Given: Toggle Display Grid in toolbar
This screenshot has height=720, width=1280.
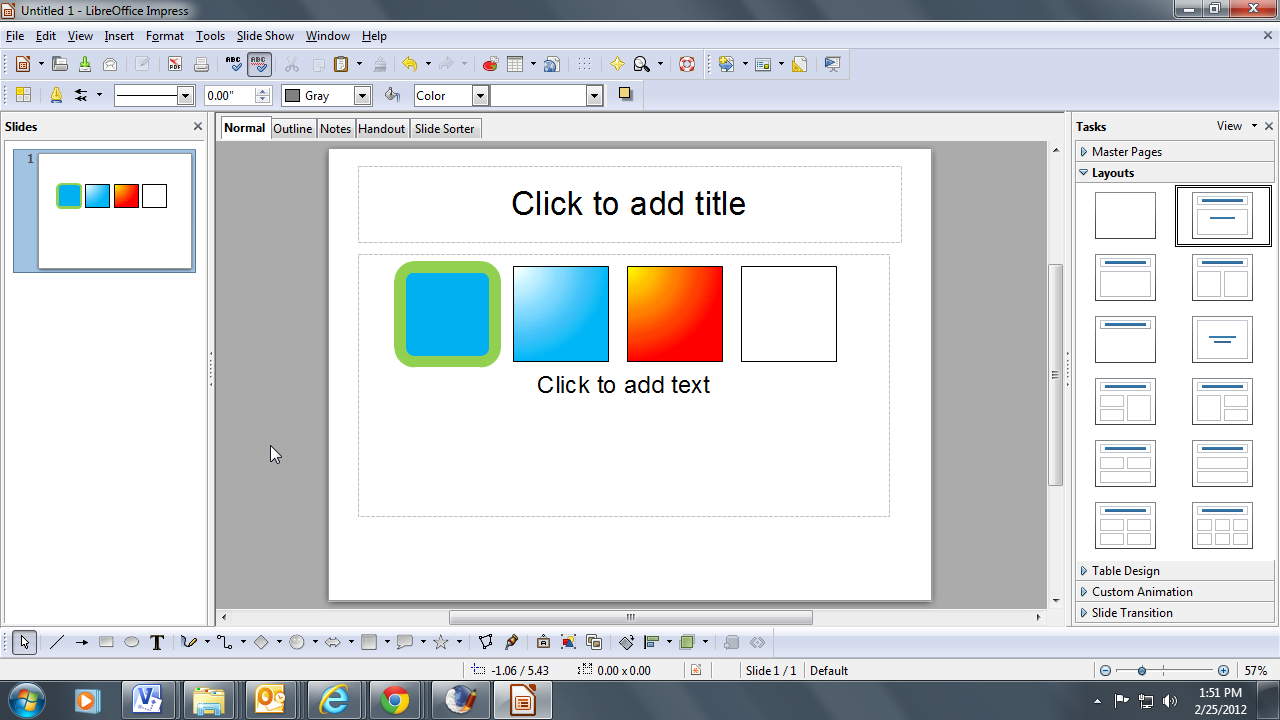Looking at the screenshot, I should coord(584,64).
